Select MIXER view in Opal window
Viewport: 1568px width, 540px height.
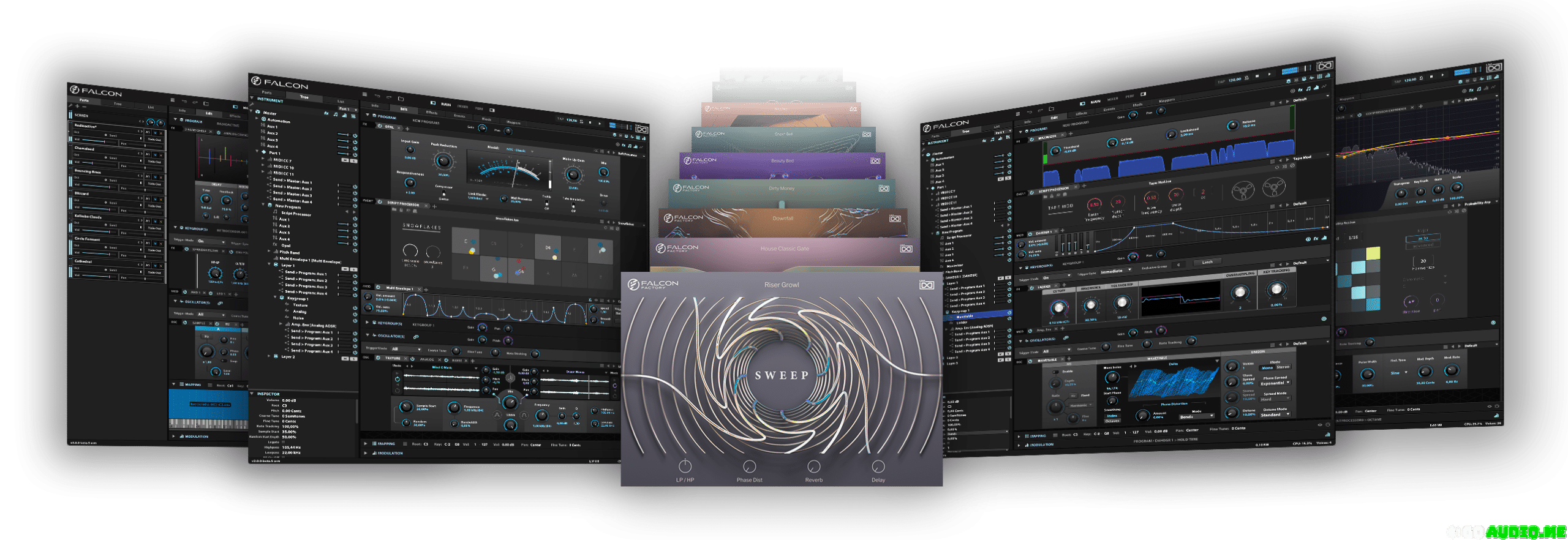[462, 107]
